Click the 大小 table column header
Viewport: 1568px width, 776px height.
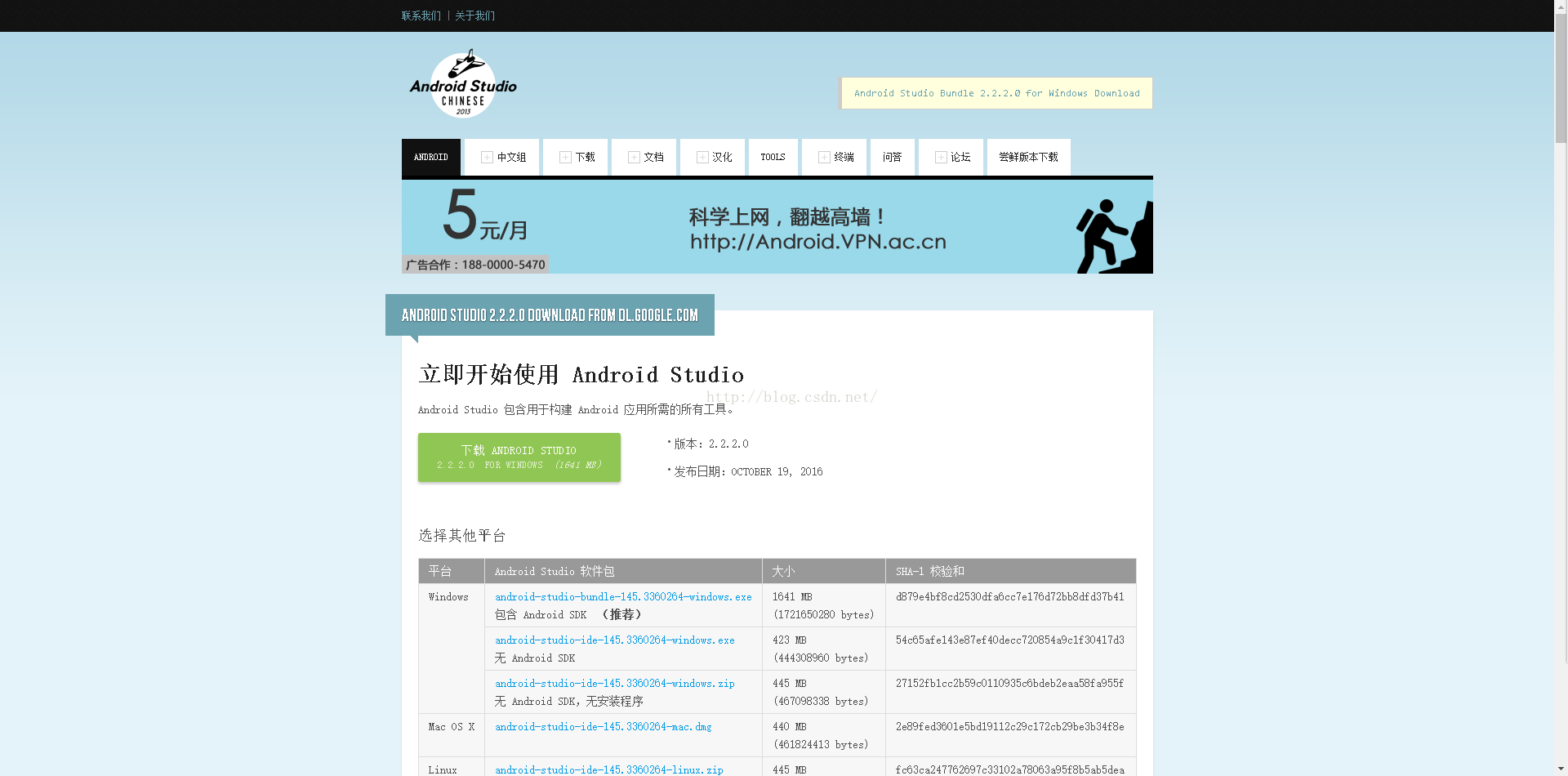click(x=824, y=571)
